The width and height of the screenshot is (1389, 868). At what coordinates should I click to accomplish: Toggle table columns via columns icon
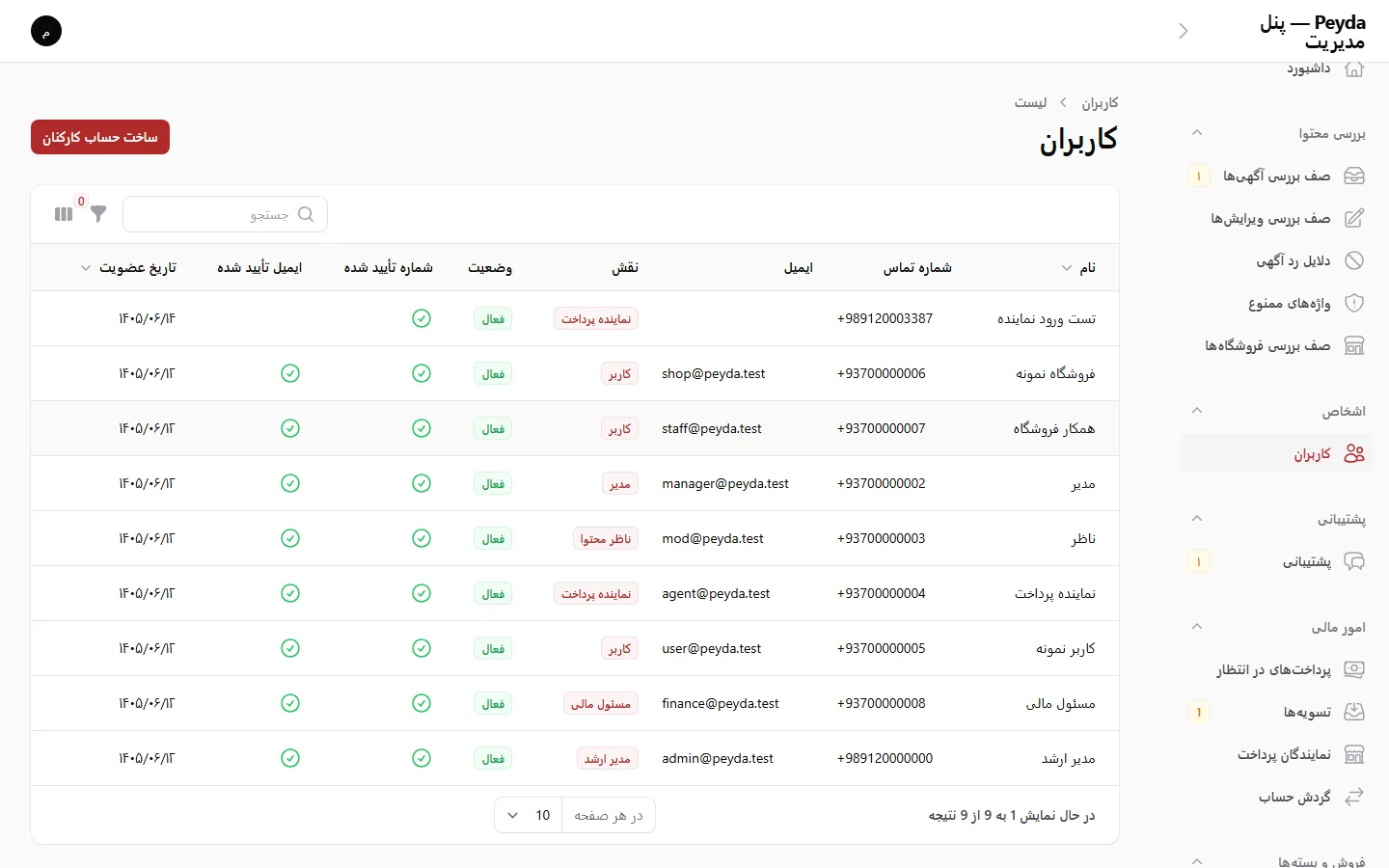click(64, 214)
